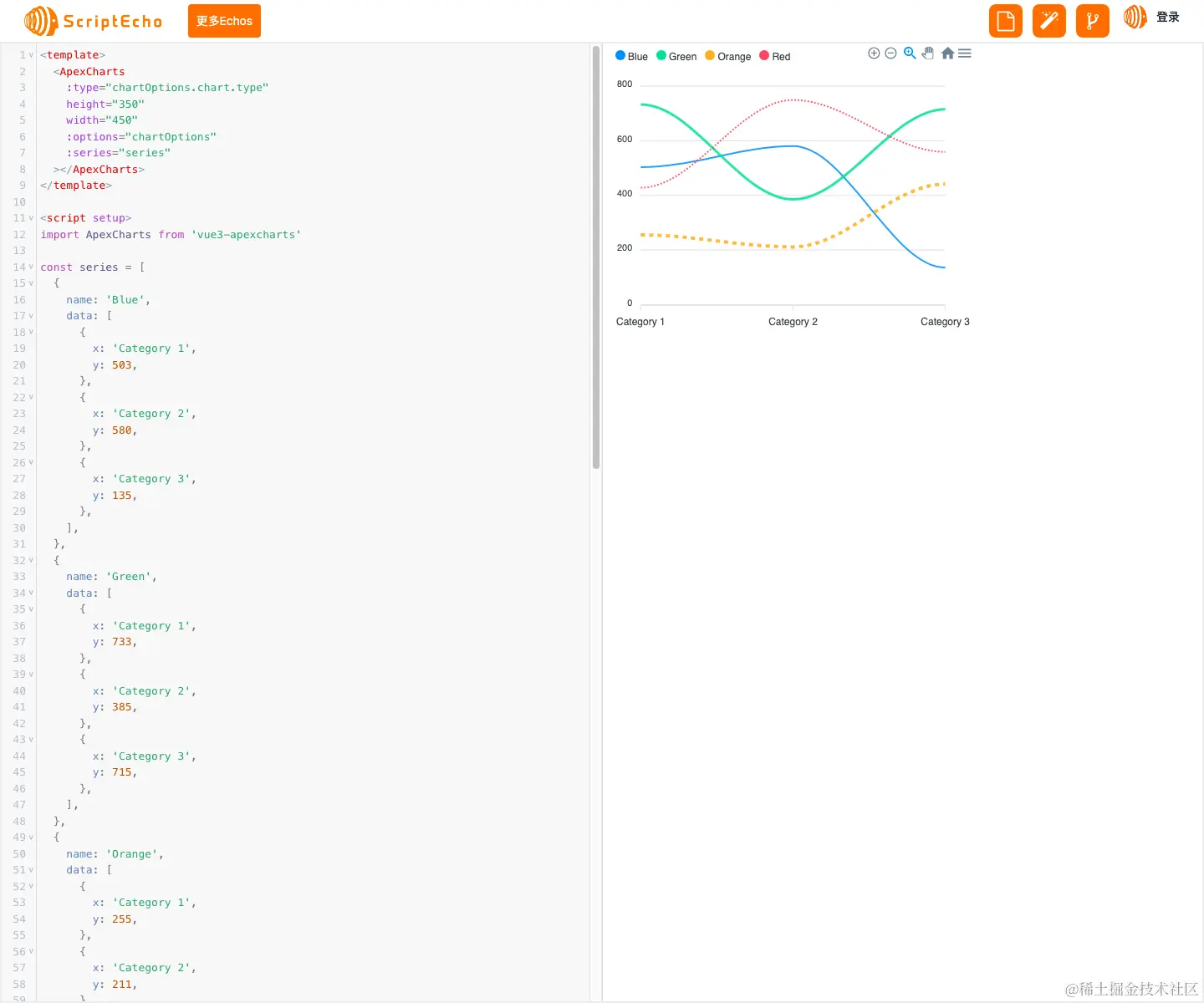This screenshot has width=1204, height=1003.
Task: Click the :options="chartOptions" code line
Action: [141, 137]
